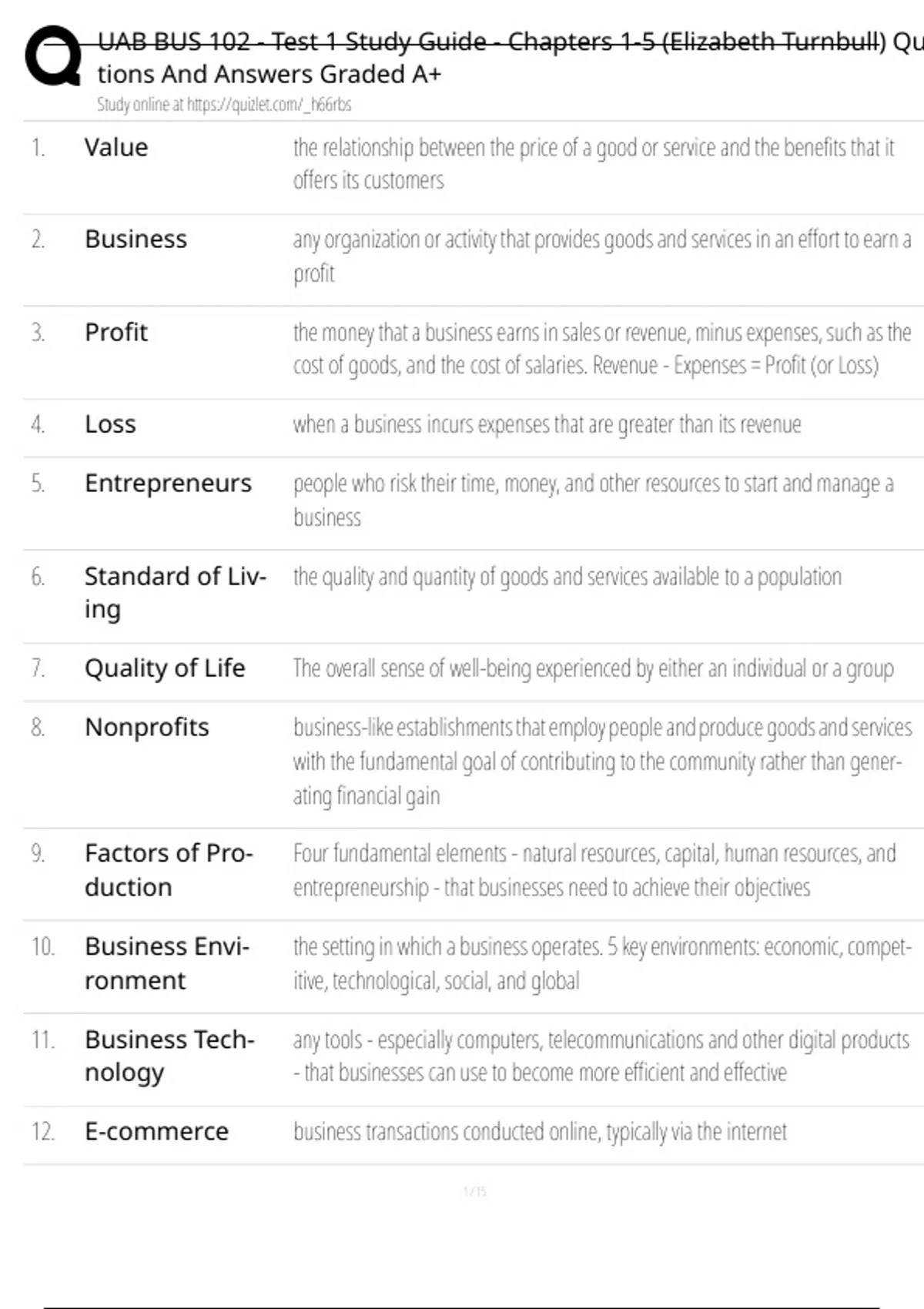Select the term "Value"

pyautogui.click(x=116, y=147)
